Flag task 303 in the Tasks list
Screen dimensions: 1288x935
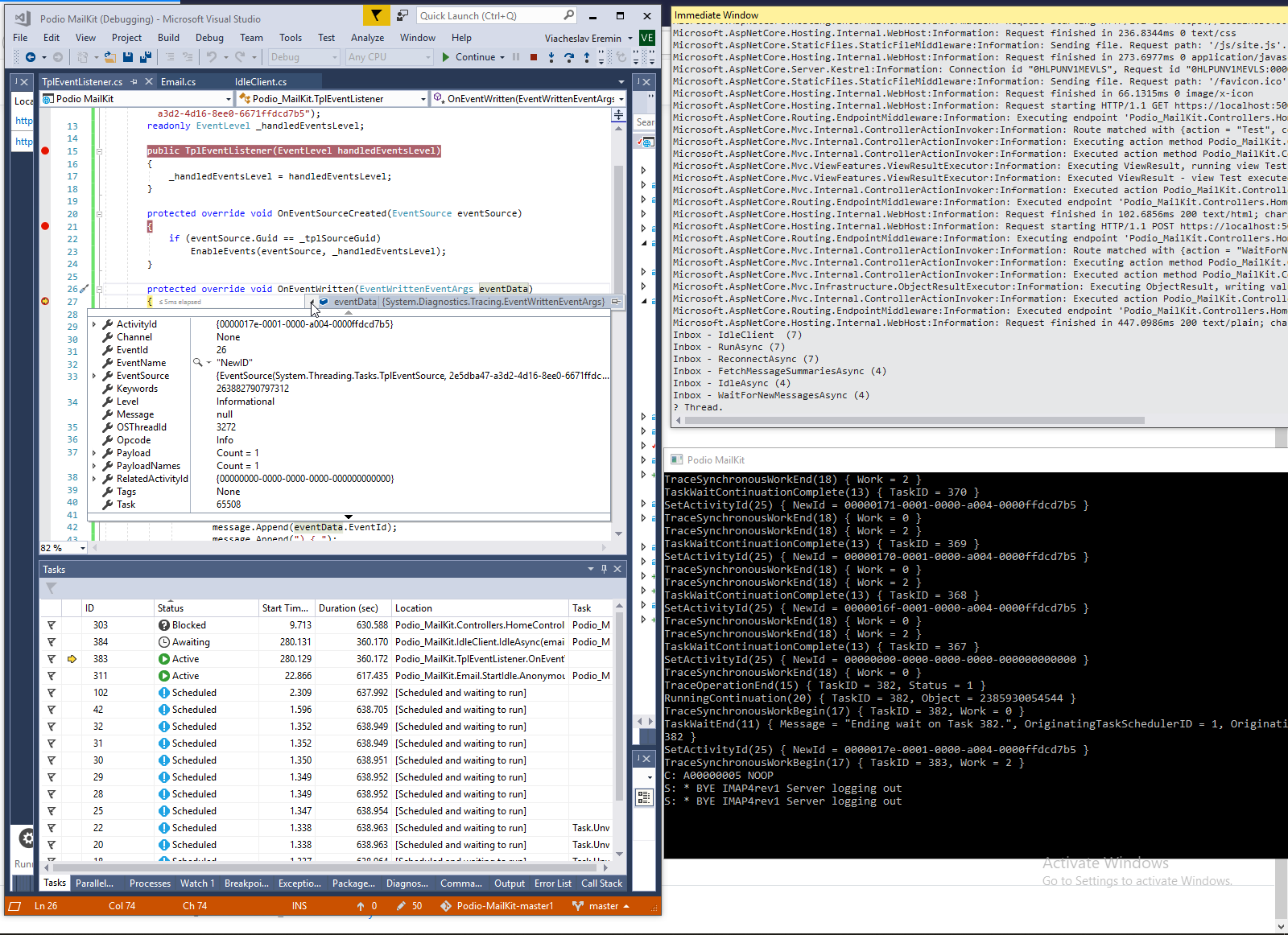tap(52, 625)
